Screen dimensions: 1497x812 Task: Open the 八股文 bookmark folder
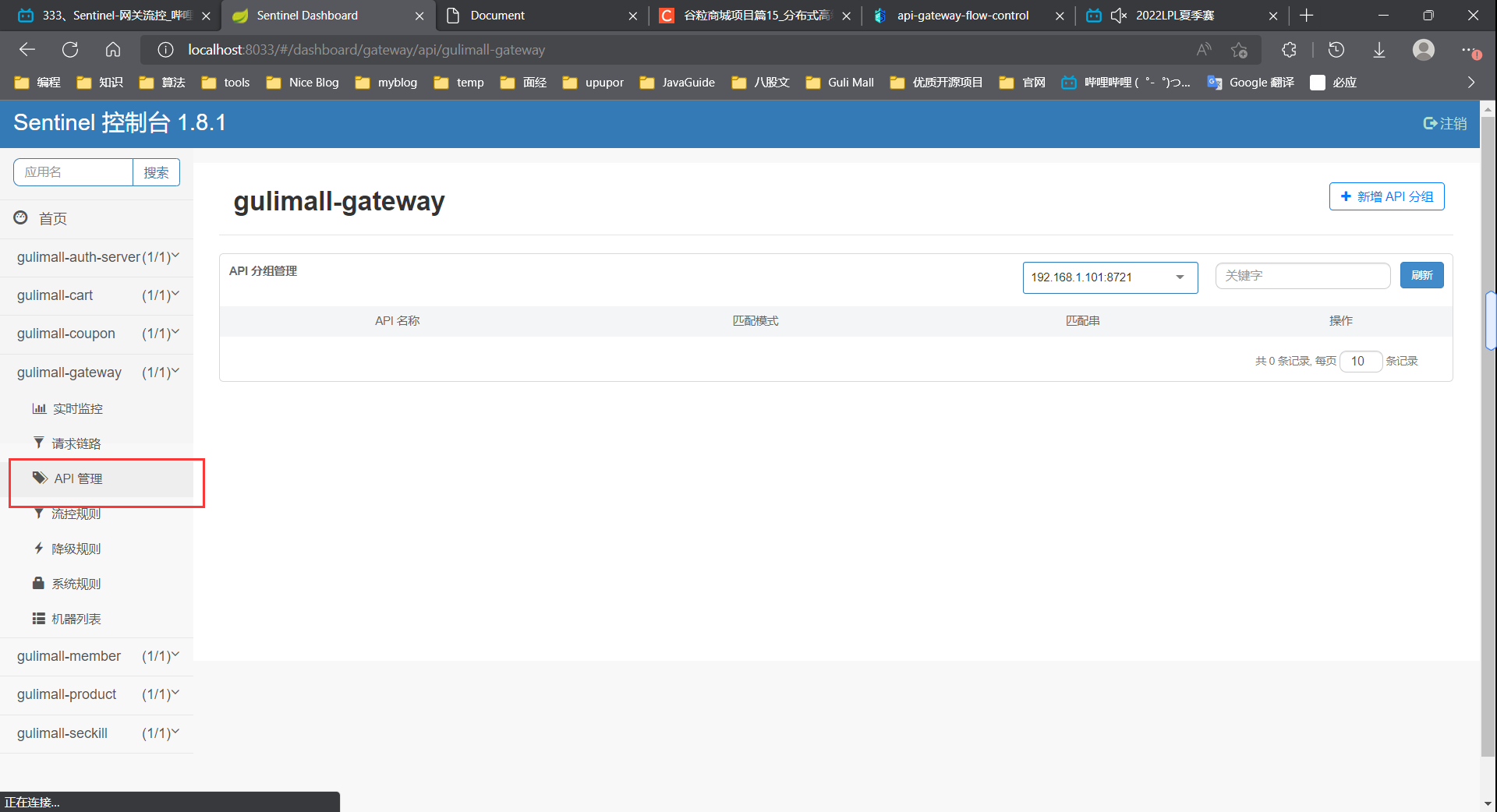pos(760,83)
